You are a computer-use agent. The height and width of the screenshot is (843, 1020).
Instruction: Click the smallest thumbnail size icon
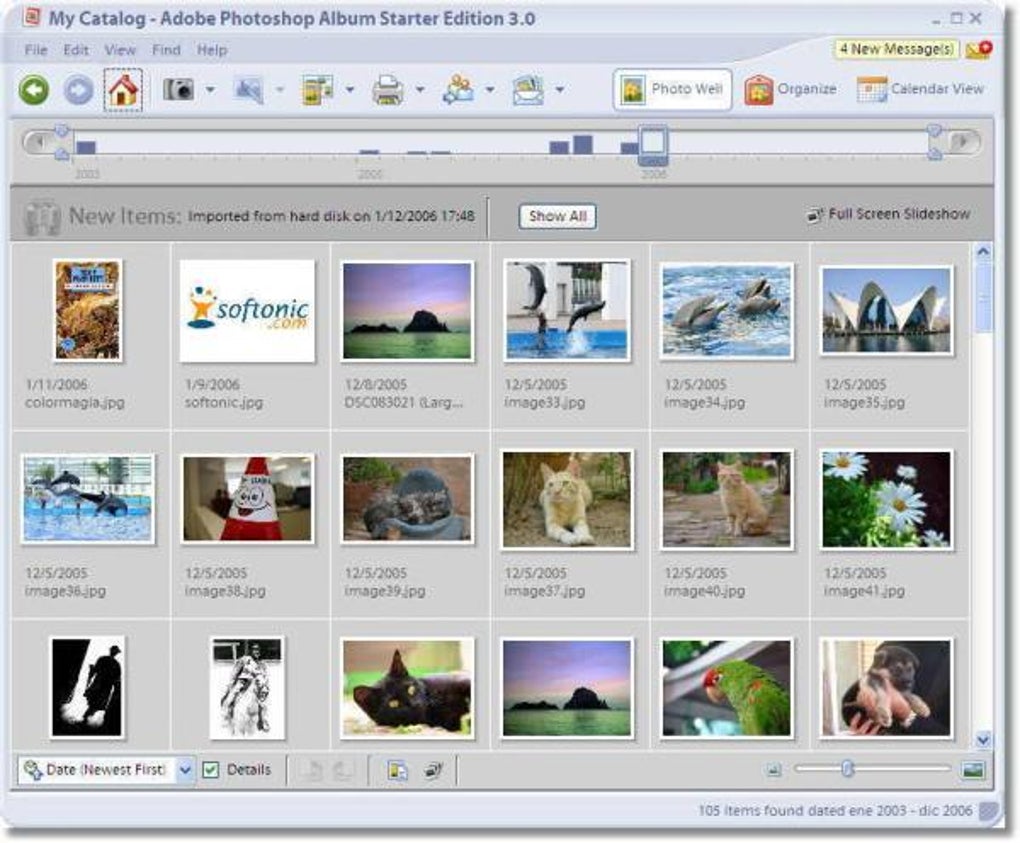[x=773, y=769]
